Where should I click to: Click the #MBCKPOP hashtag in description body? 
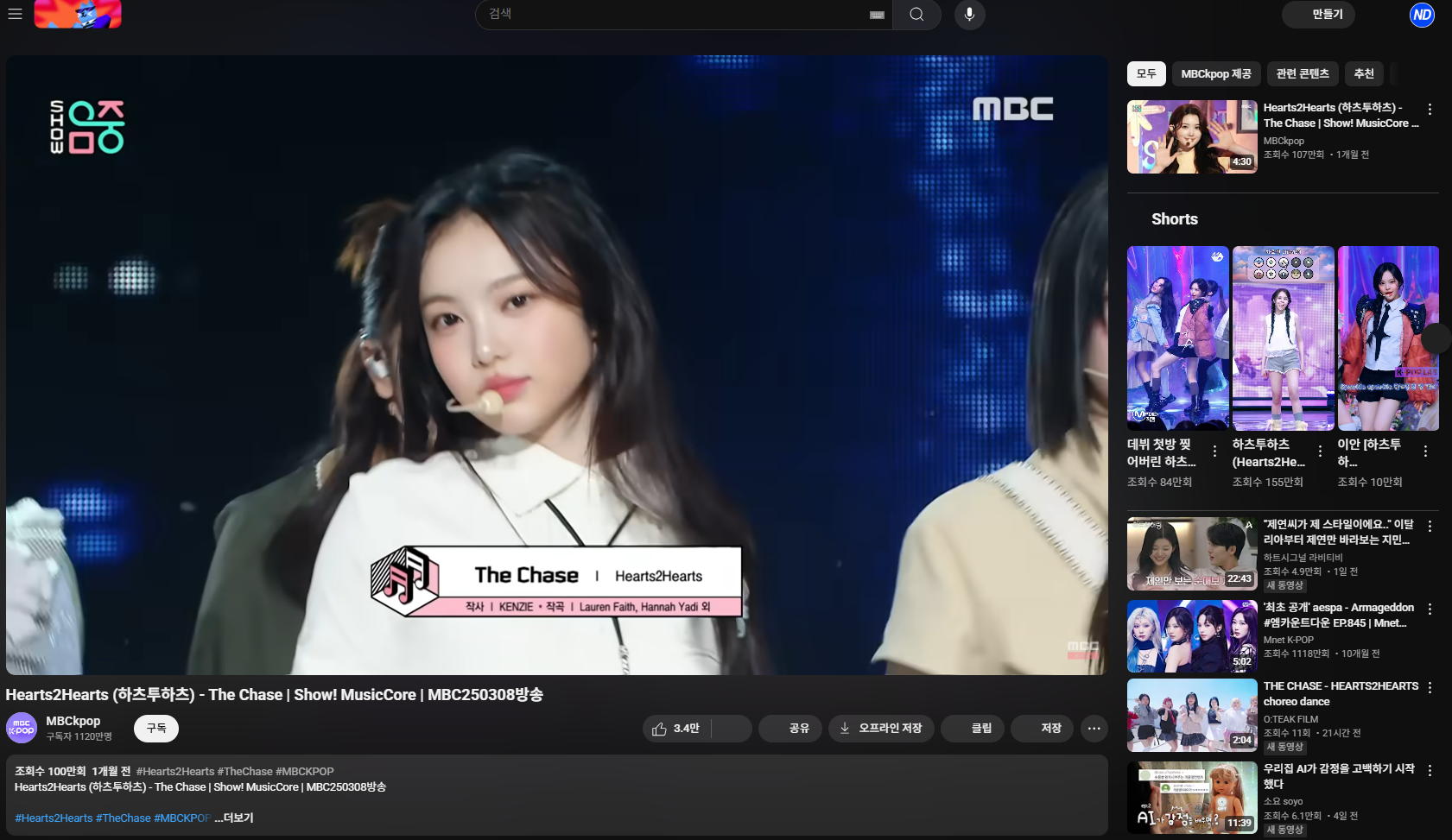coord(182,818)
